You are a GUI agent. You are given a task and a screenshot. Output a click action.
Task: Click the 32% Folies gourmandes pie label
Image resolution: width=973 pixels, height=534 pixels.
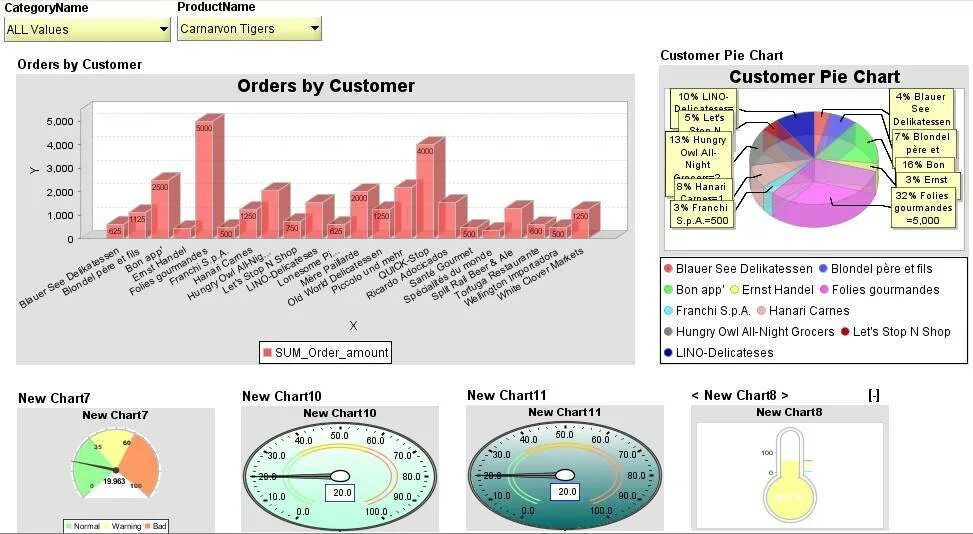tap(923, 208)
